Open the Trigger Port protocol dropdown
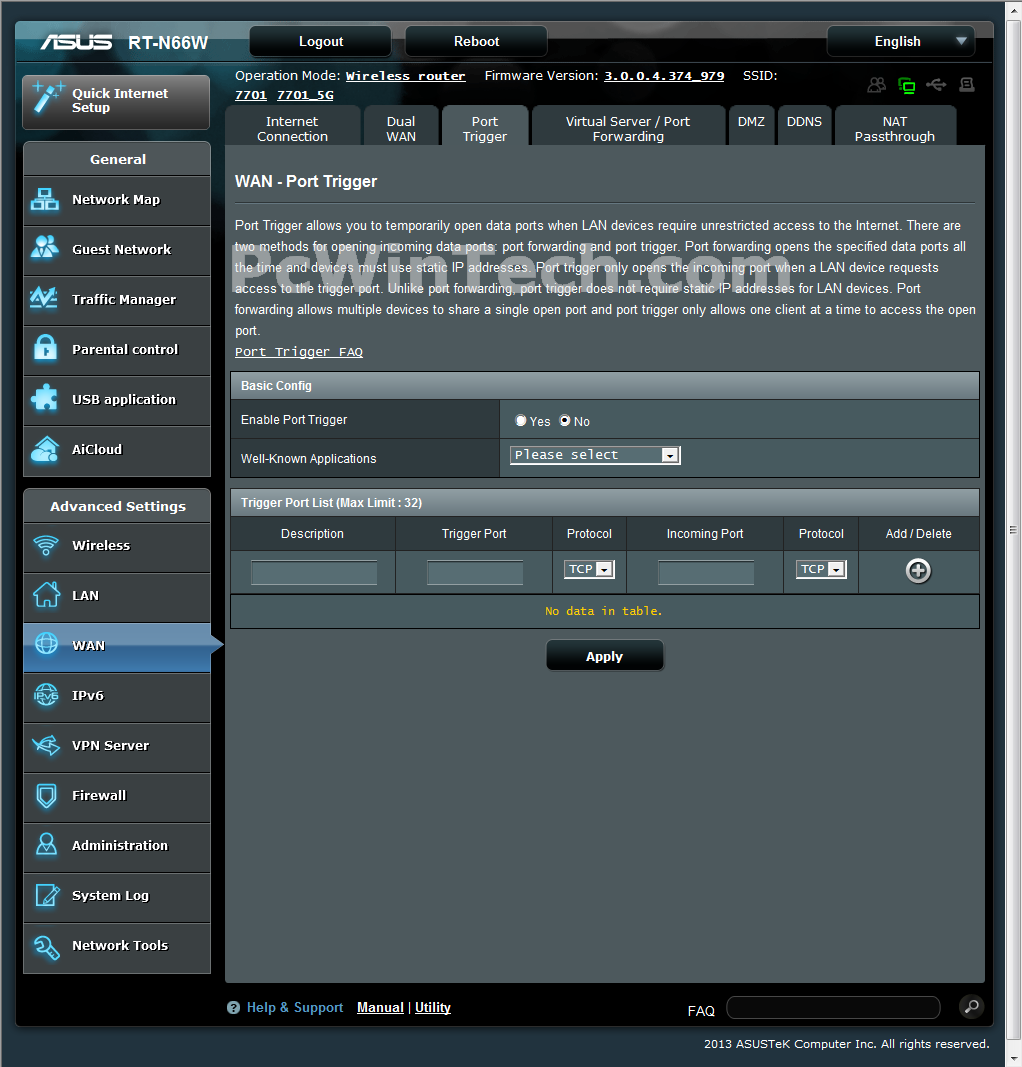This screenshot has width=1022, height=1067. pos(589,569)
